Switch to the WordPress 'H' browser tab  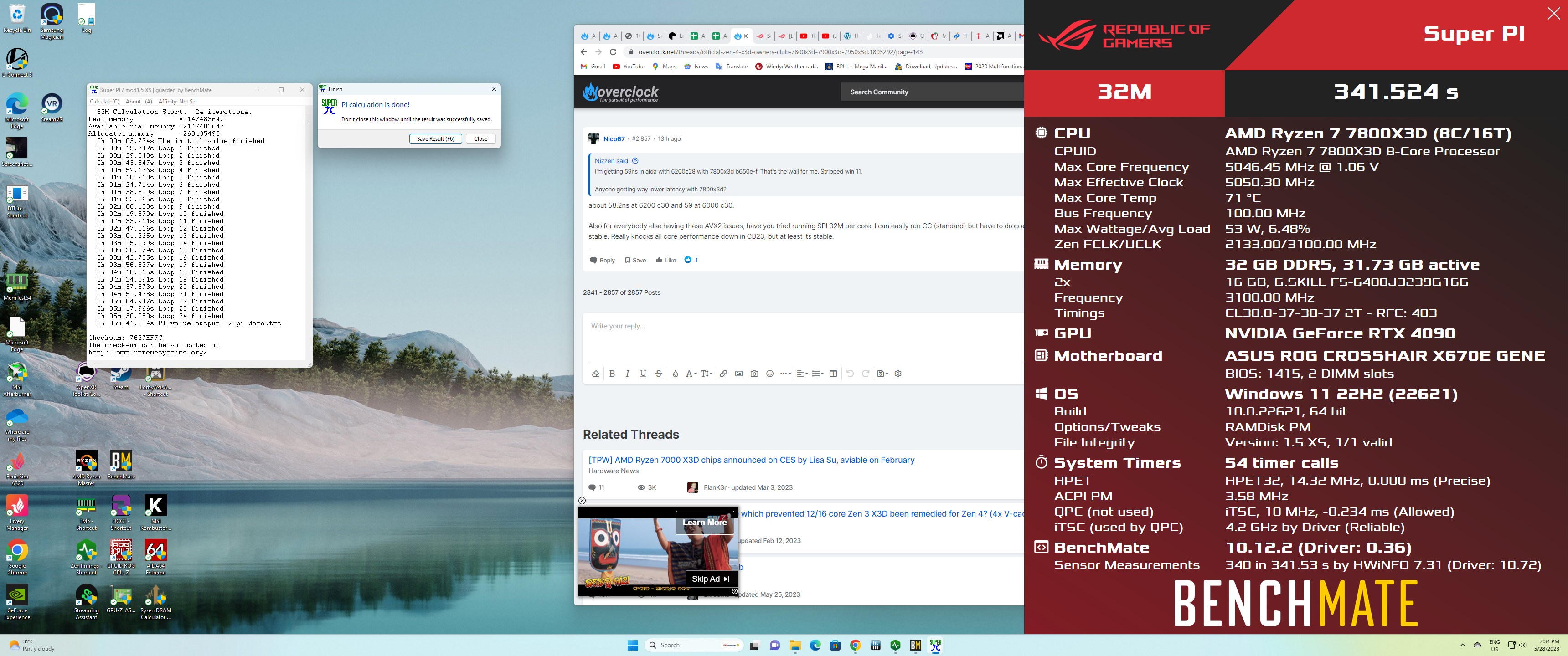click(851, 36)
